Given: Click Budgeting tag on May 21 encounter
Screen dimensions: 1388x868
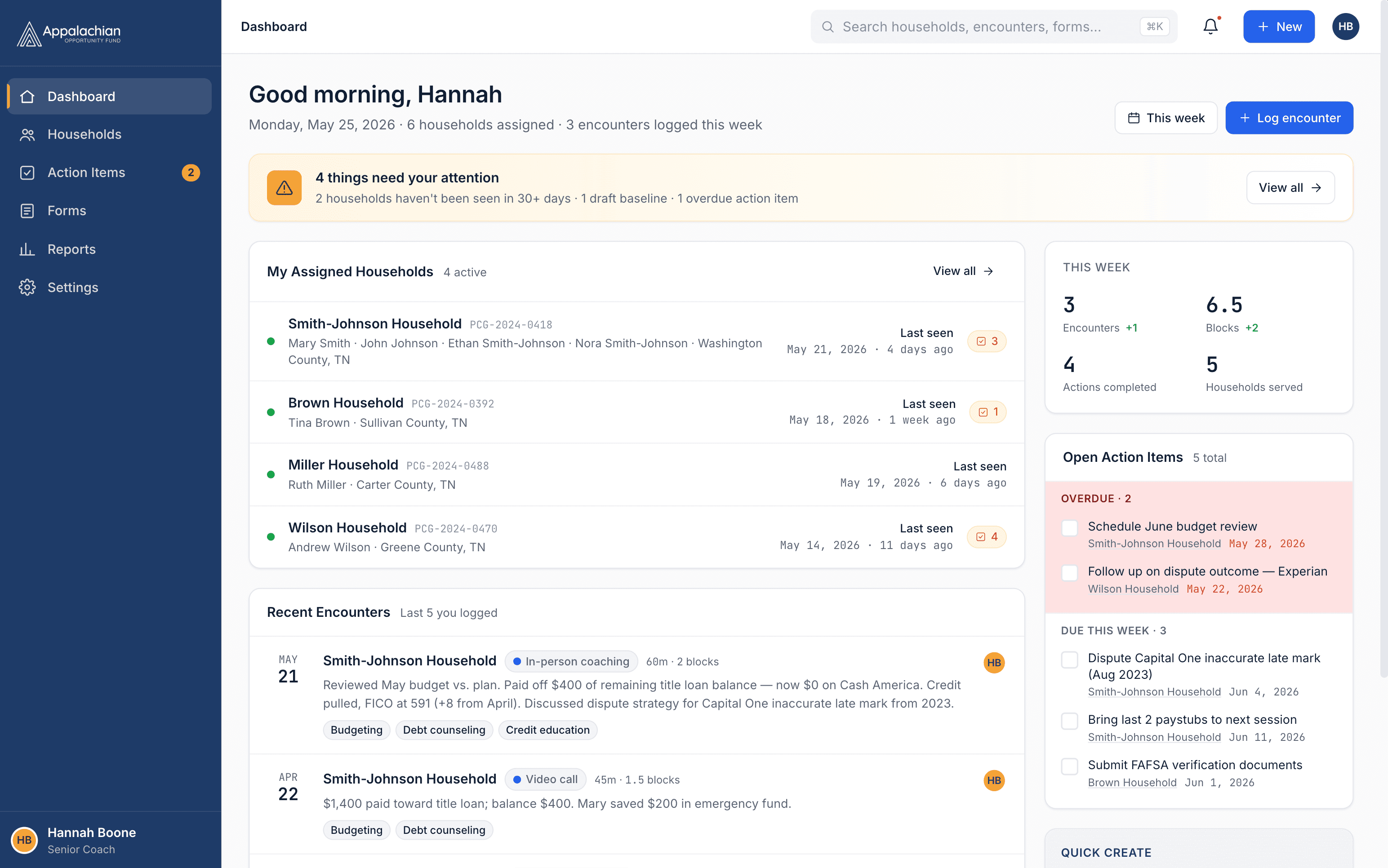Looking at the screenshot, I should [x=356, y=730].
